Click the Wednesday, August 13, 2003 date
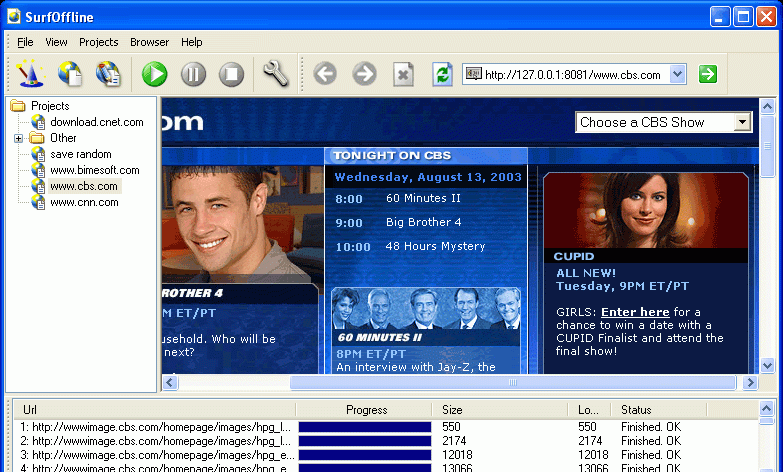 click(x=428, y=177)
